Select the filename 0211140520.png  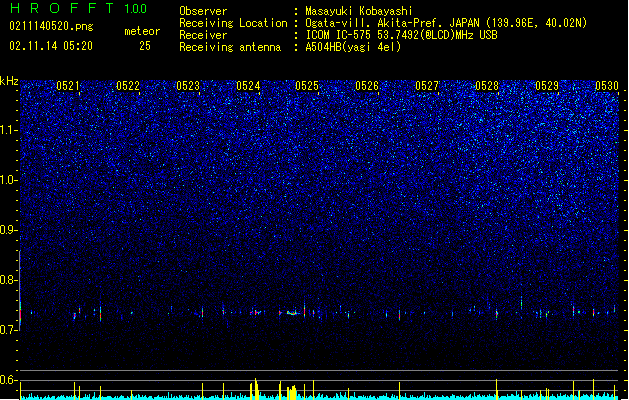(51, 27)
